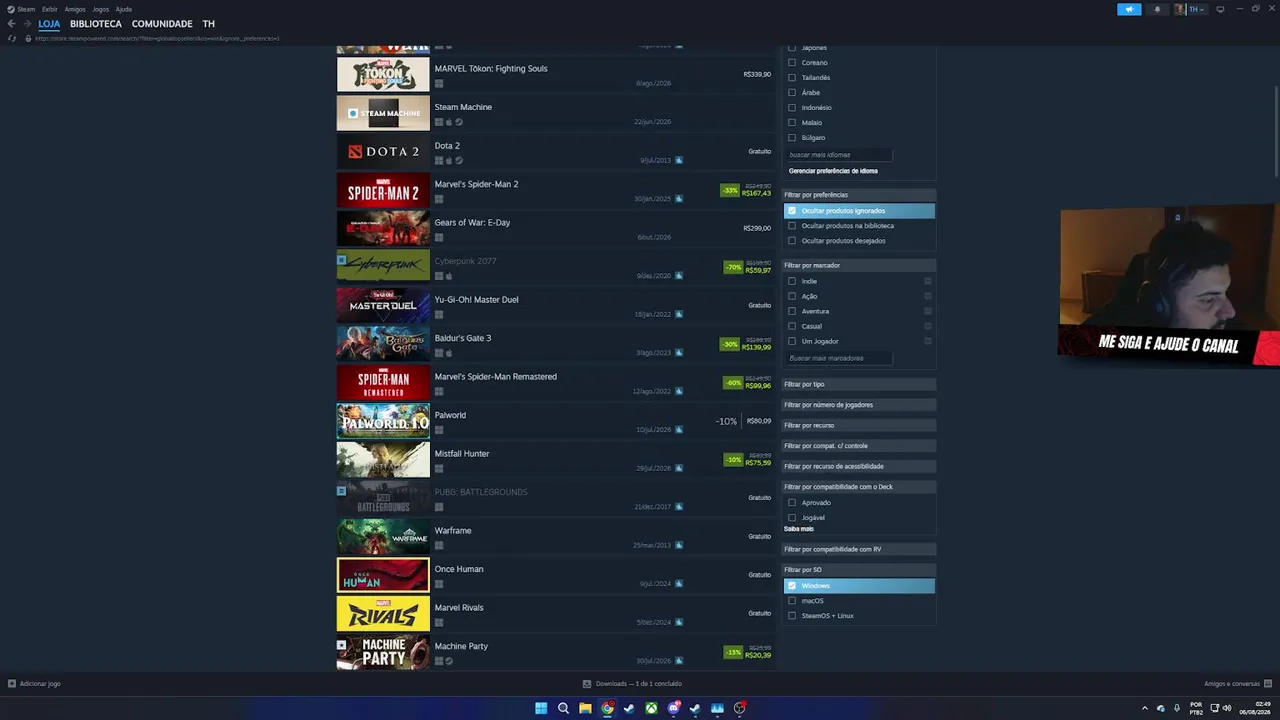
Task: Click the plus icon beside Adicionar jogo
Action: coord(12,684)
